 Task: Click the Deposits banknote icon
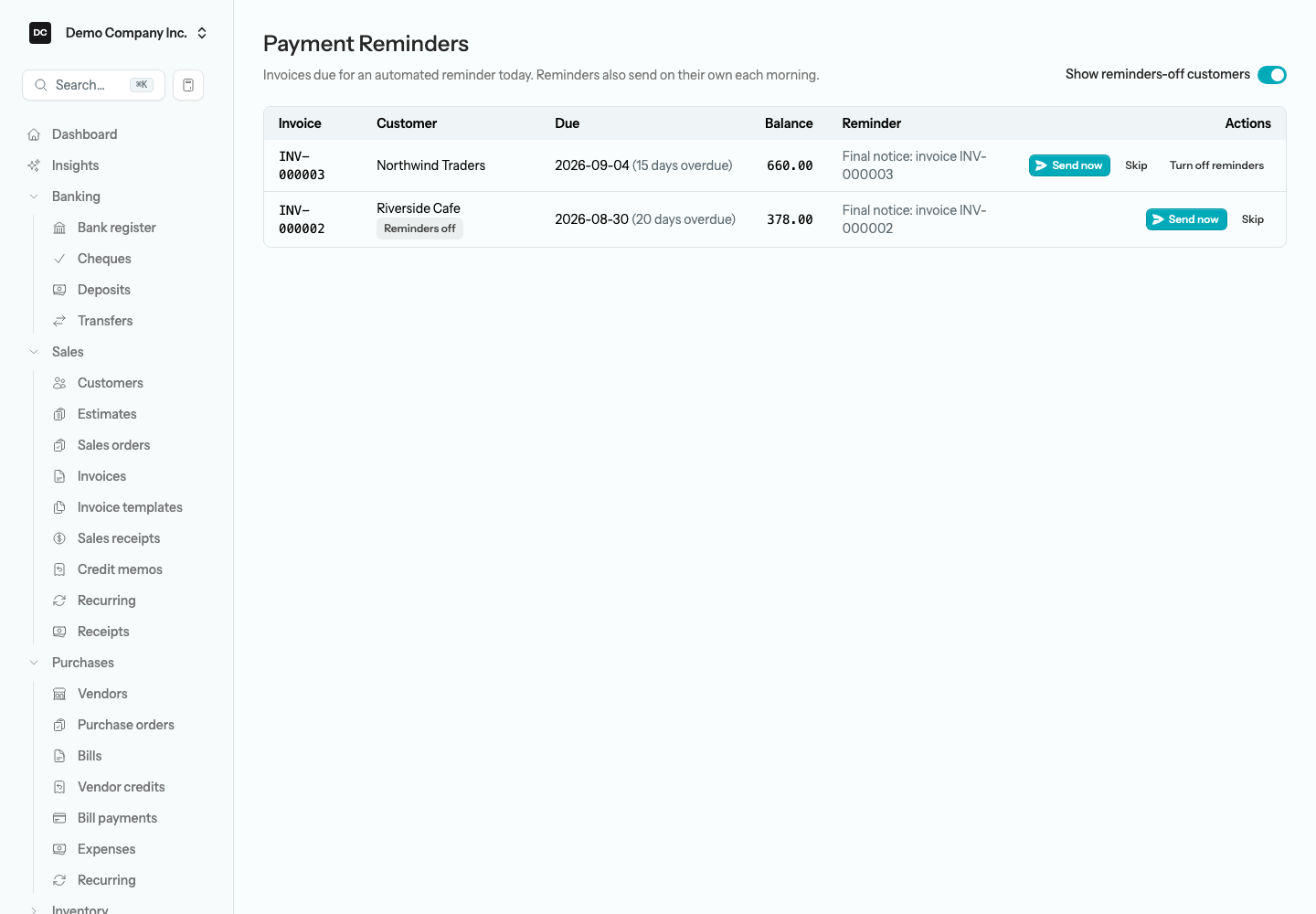pyautogui.click(x=59, y=290)
